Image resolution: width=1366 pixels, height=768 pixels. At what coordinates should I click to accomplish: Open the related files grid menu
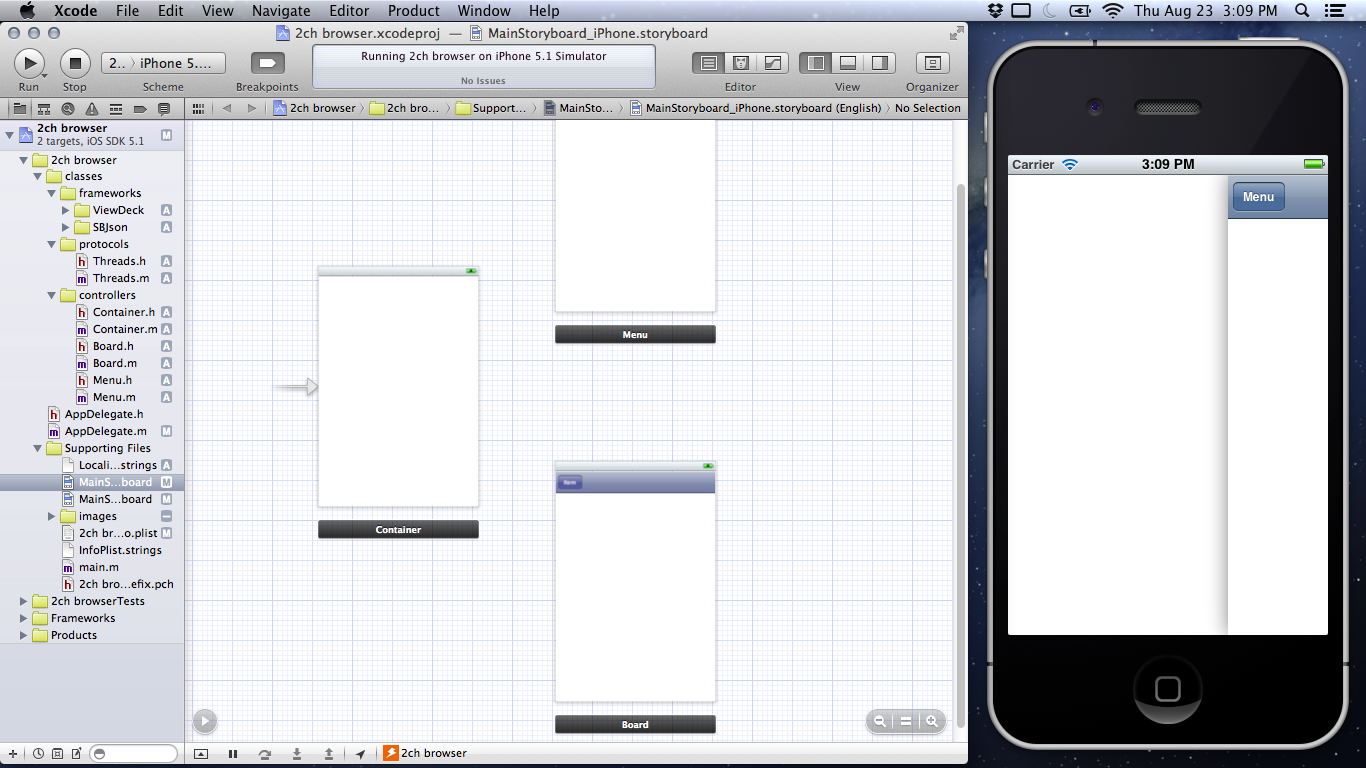198,108
